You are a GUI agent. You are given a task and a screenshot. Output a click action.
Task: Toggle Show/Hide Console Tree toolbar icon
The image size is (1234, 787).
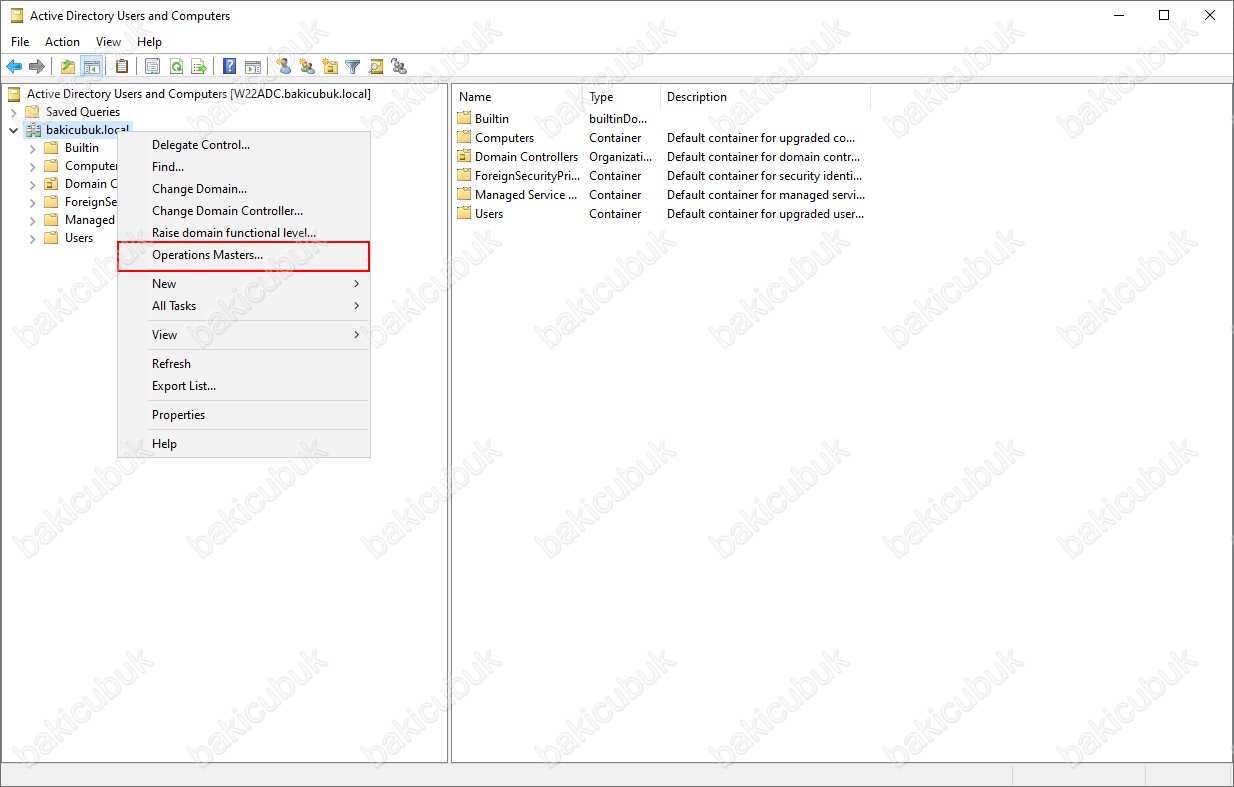point(91,67)
